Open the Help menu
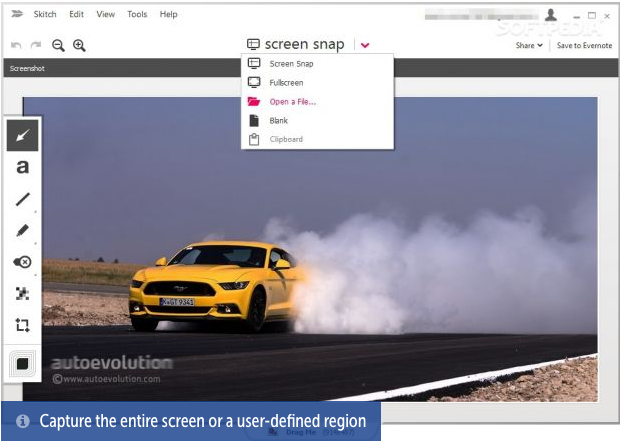This screenshot has height=441, width=620. pyautogui.click(x=168, y=14)
